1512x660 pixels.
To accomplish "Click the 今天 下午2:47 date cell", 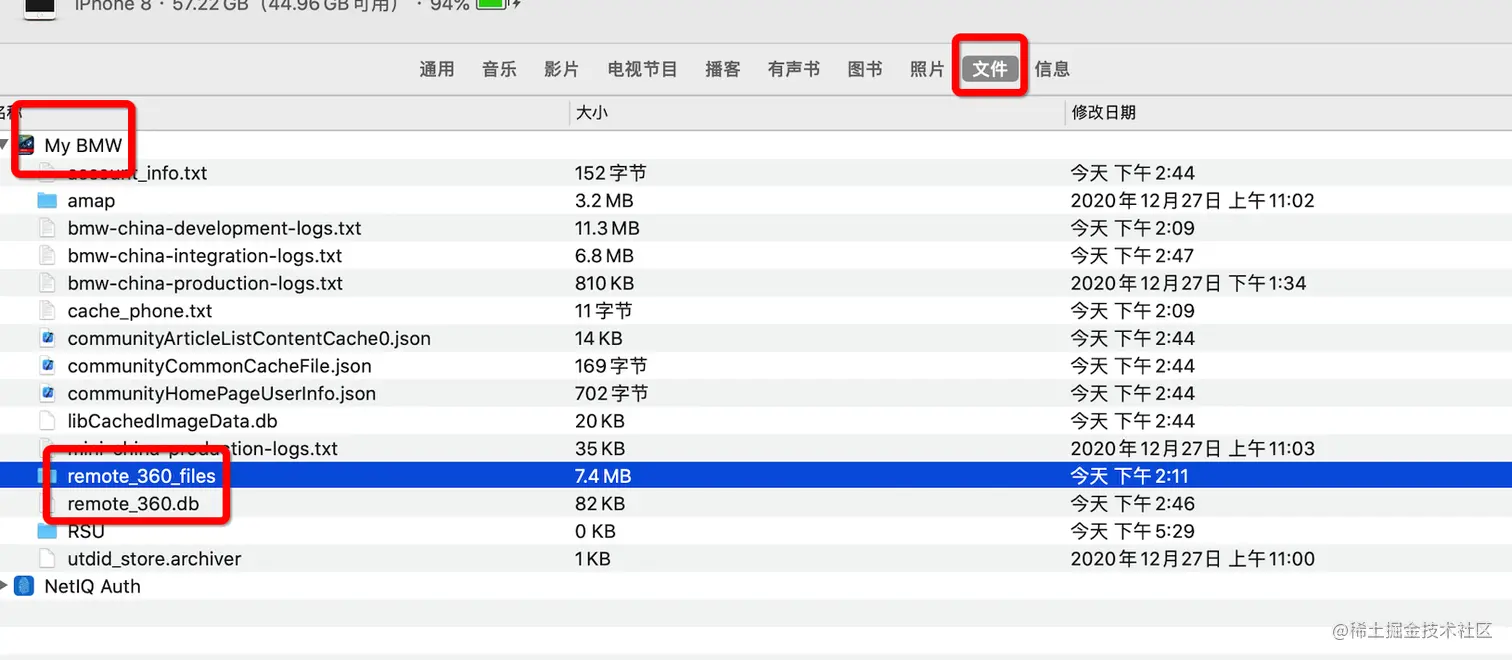I will (1132, 256).
